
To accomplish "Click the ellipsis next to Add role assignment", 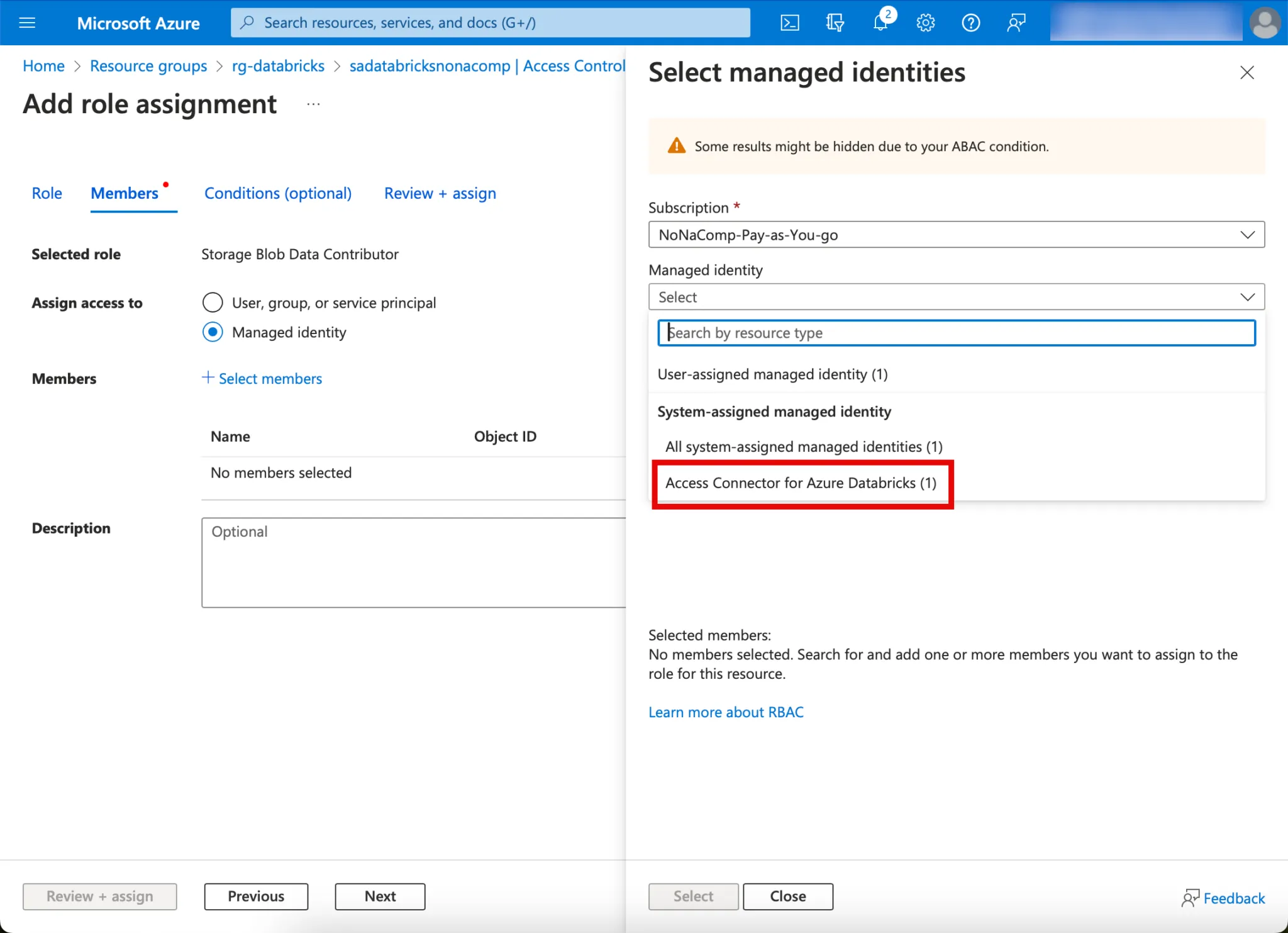I will coord(313,104).
